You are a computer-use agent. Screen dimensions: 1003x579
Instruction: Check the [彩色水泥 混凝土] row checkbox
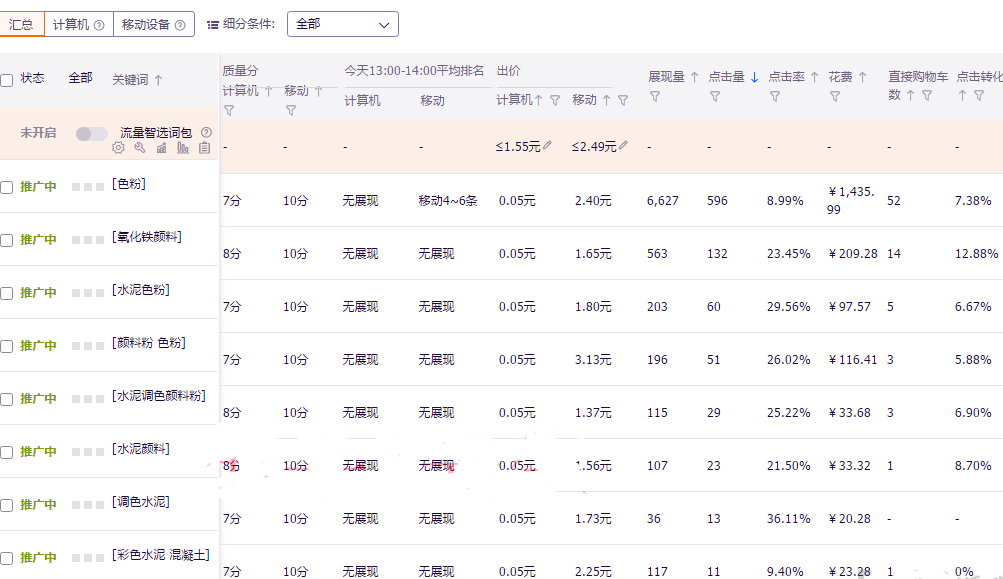(x=6, y=559)
